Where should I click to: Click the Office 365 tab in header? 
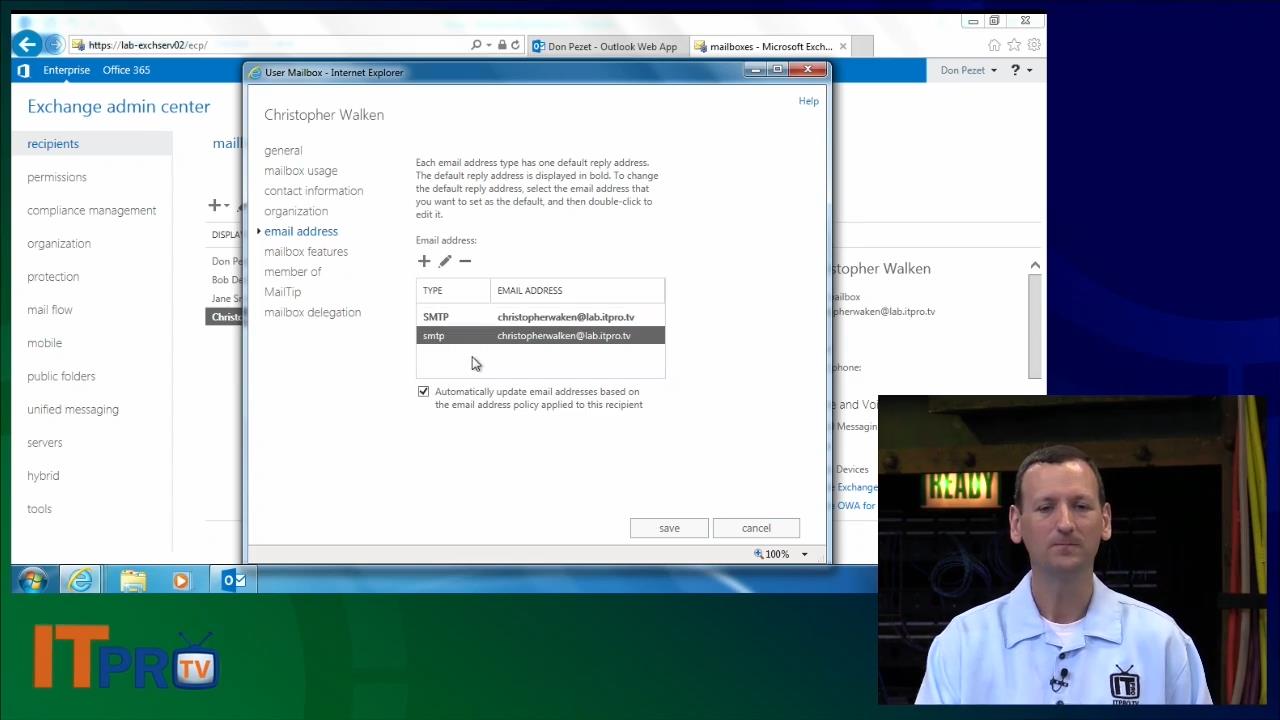pyautogui.click(x=126, y=70)
